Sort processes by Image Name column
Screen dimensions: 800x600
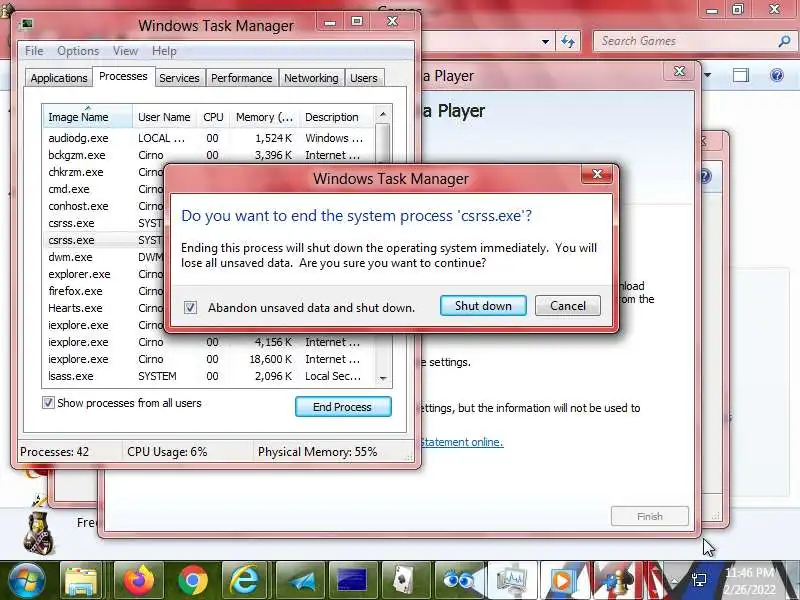pyautogui.click(x=88, y=117)
